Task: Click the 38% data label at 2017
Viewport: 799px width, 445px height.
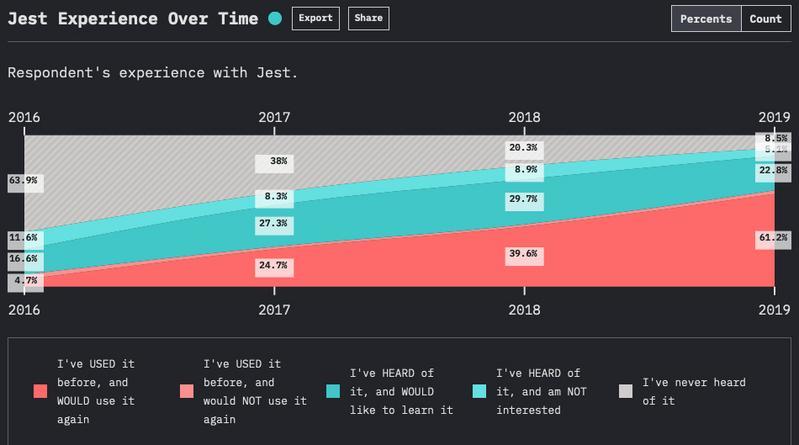Action: click(274, 164)
